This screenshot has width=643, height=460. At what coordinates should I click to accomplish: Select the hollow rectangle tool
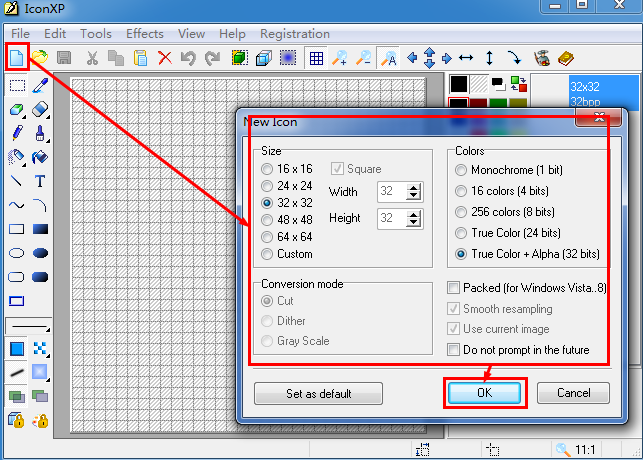[x=16, y=229]
